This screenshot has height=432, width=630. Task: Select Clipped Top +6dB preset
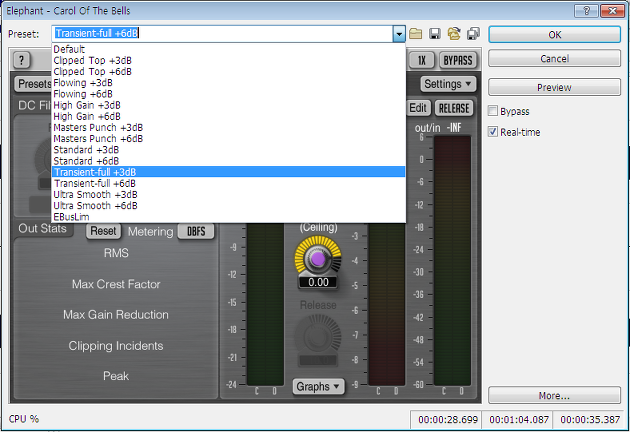click(229, 72)
